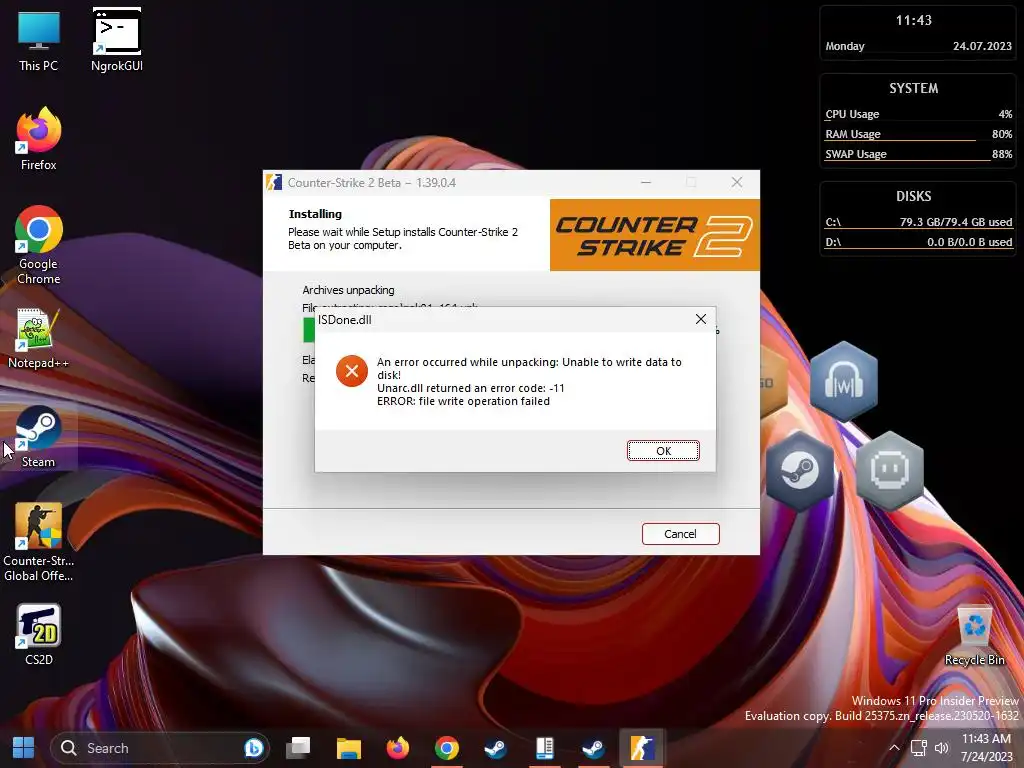1024x768 pixels.
Task: Click the installer title bar setup icon
Action: [x=274, y=182]
